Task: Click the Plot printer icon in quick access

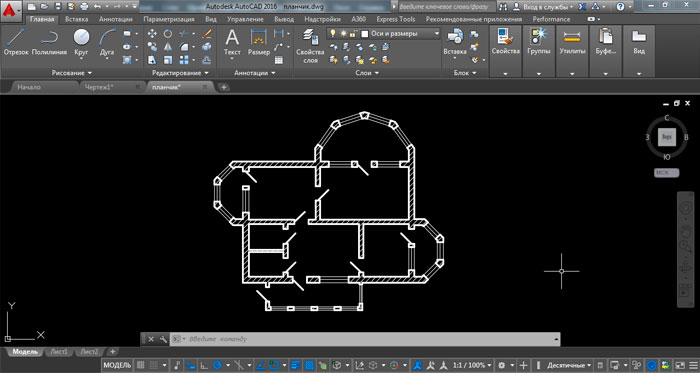Action: pos(84,7)
